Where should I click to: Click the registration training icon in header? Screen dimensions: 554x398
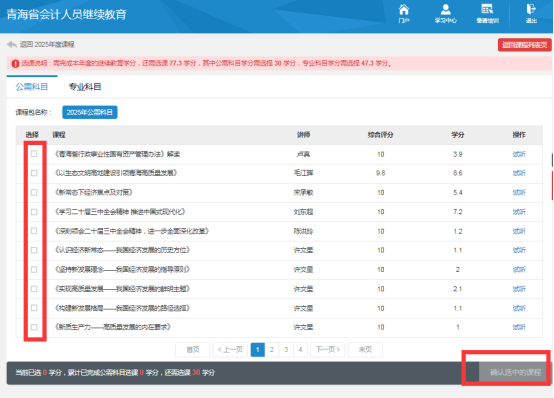(487, 10)
